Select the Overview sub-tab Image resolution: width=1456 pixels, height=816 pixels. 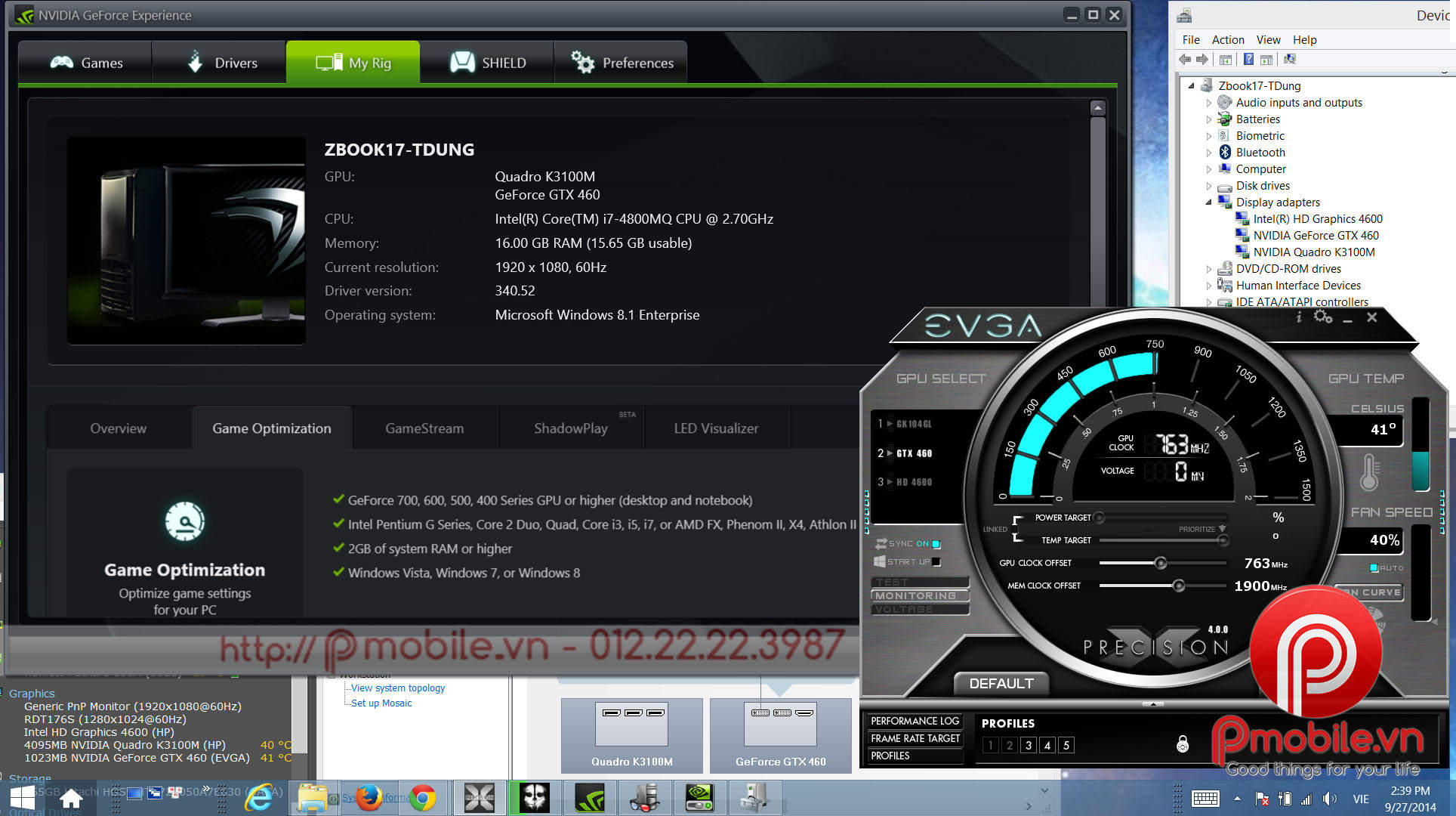pyautogui.click(x=119, y=428)
